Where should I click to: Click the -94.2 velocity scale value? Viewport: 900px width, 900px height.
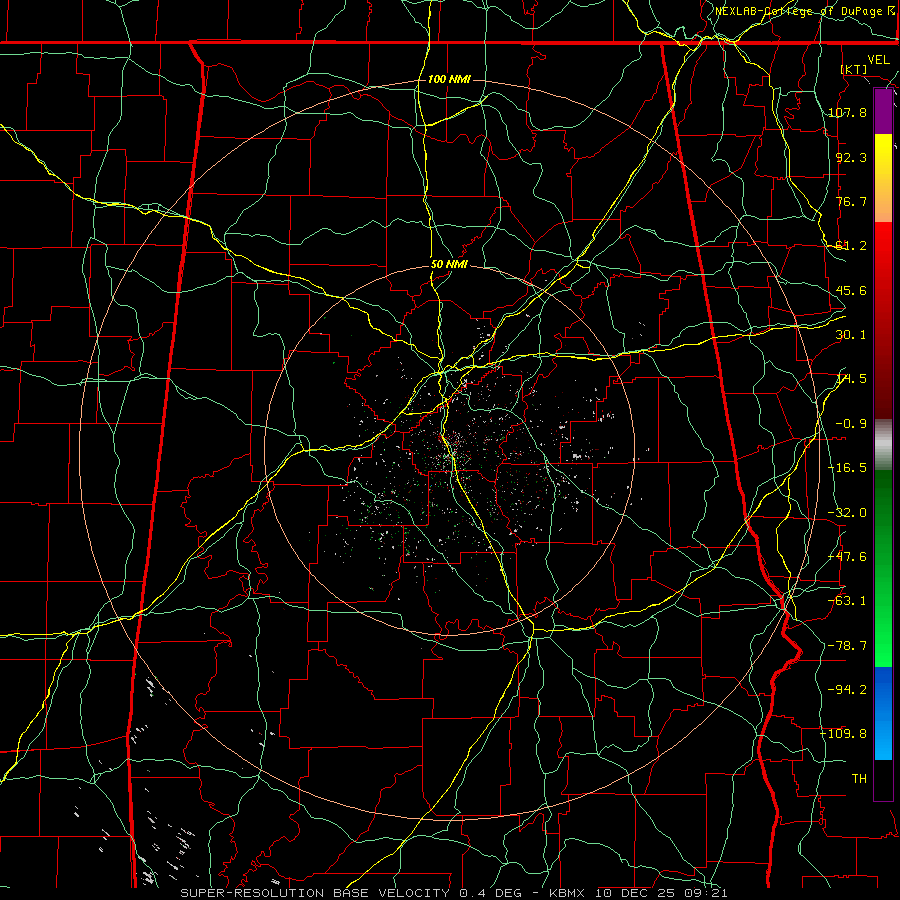(848, 690)
